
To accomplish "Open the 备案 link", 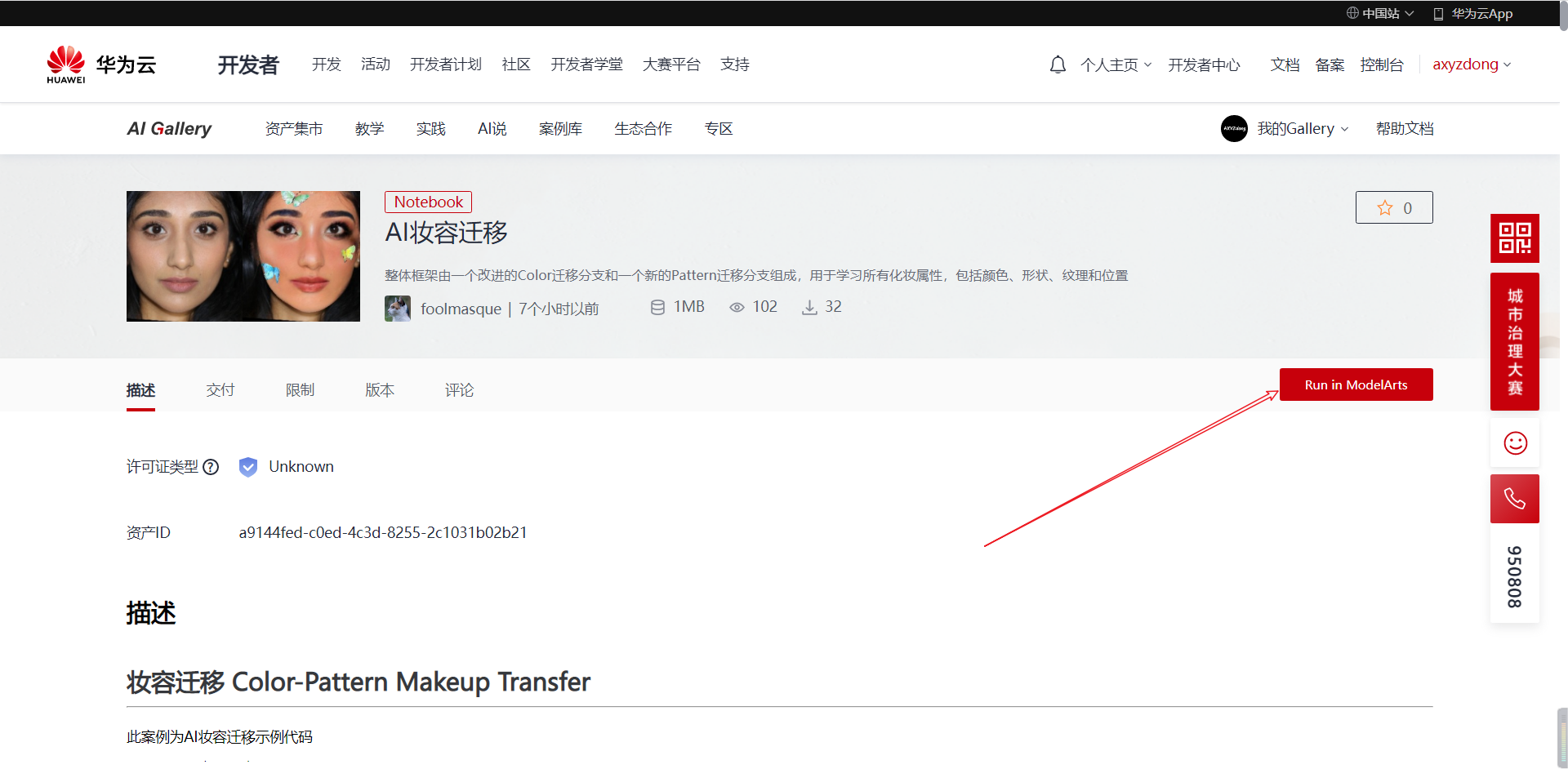I will tap(1330, 64).
